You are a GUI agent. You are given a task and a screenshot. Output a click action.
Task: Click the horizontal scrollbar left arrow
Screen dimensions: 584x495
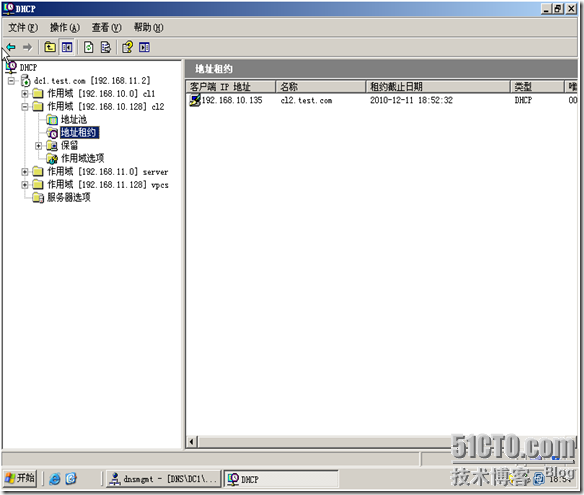pyautogui.click(x=192, y=442)
